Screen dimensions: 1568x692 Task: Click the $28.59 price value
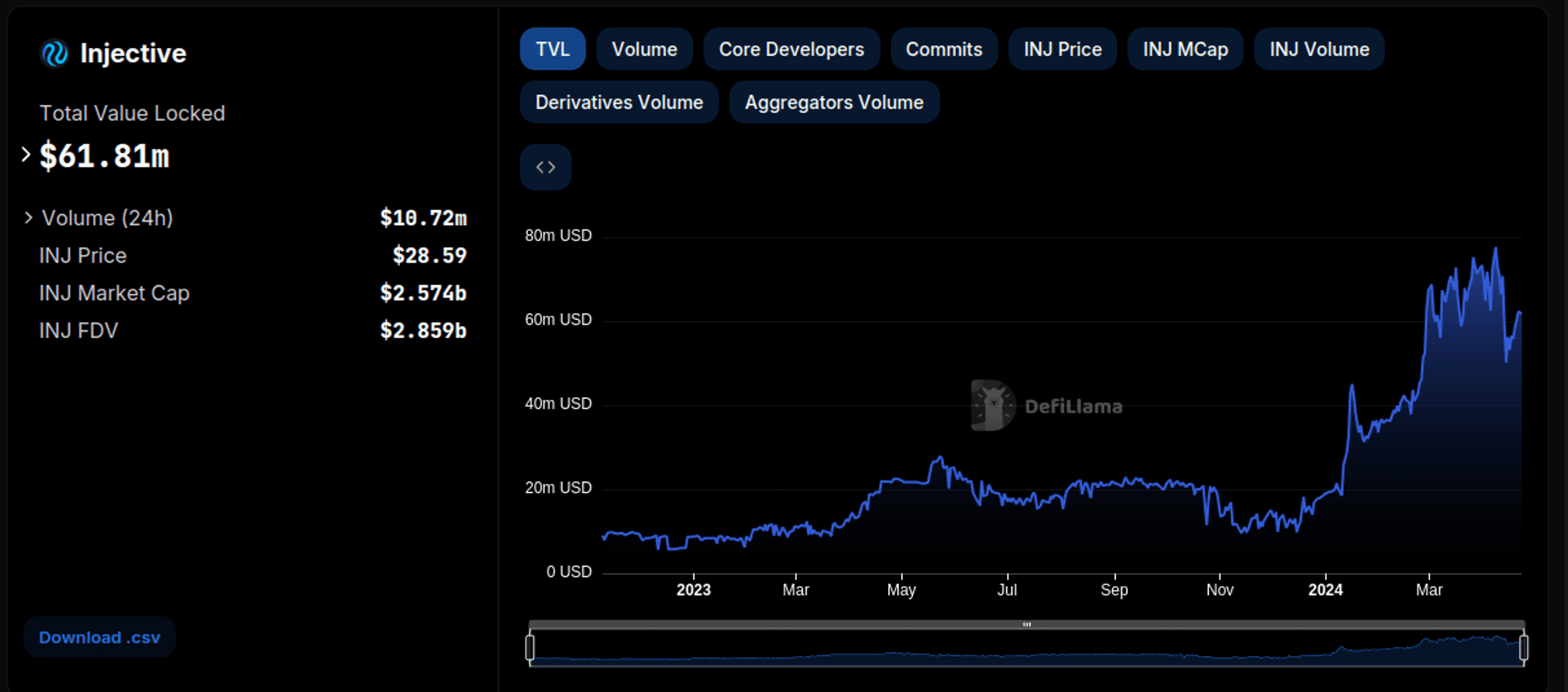coord(429,256)
